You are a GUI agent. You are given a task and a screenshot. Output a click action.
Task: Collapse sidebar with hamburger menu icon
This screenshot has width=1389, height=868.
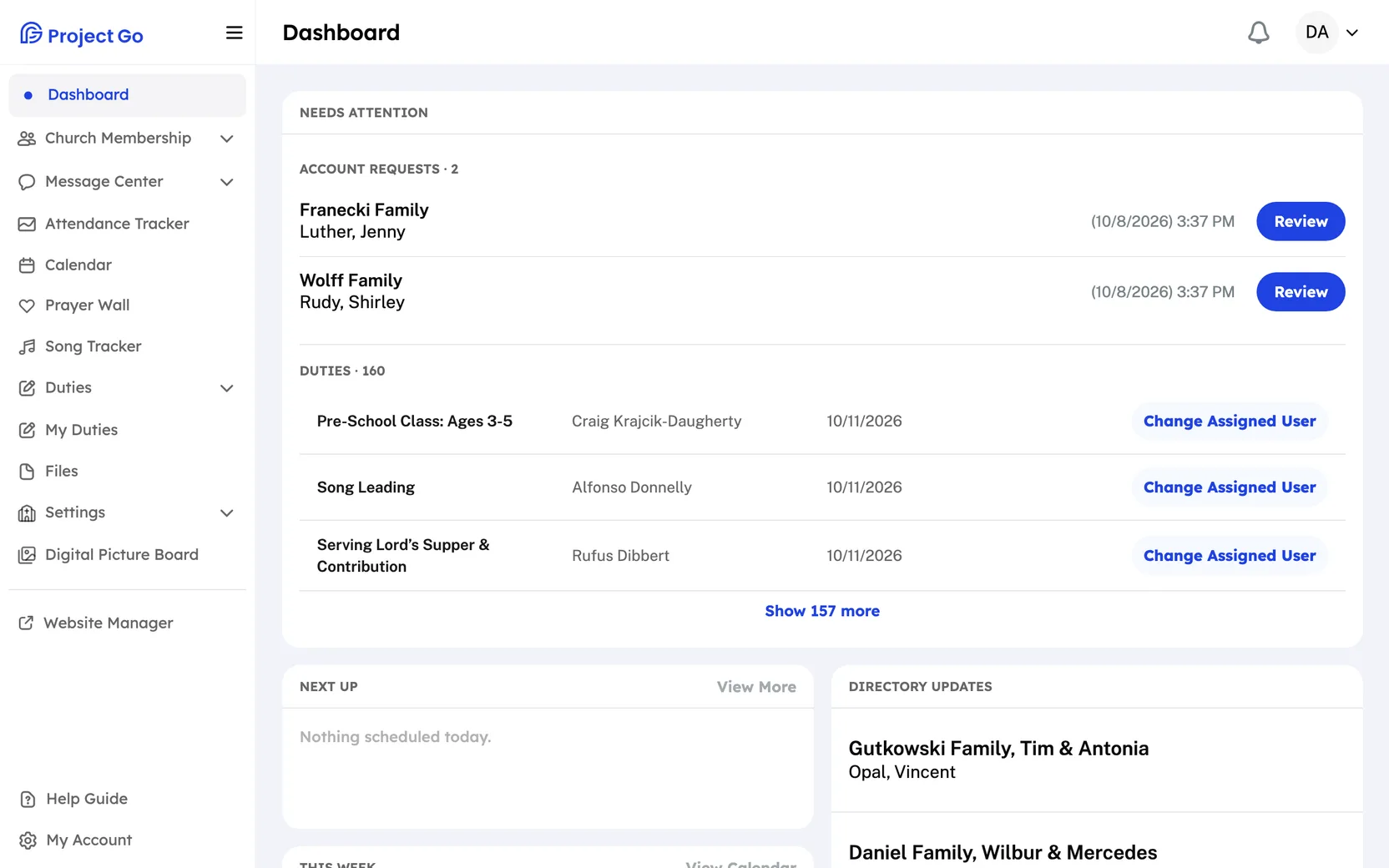235,33
